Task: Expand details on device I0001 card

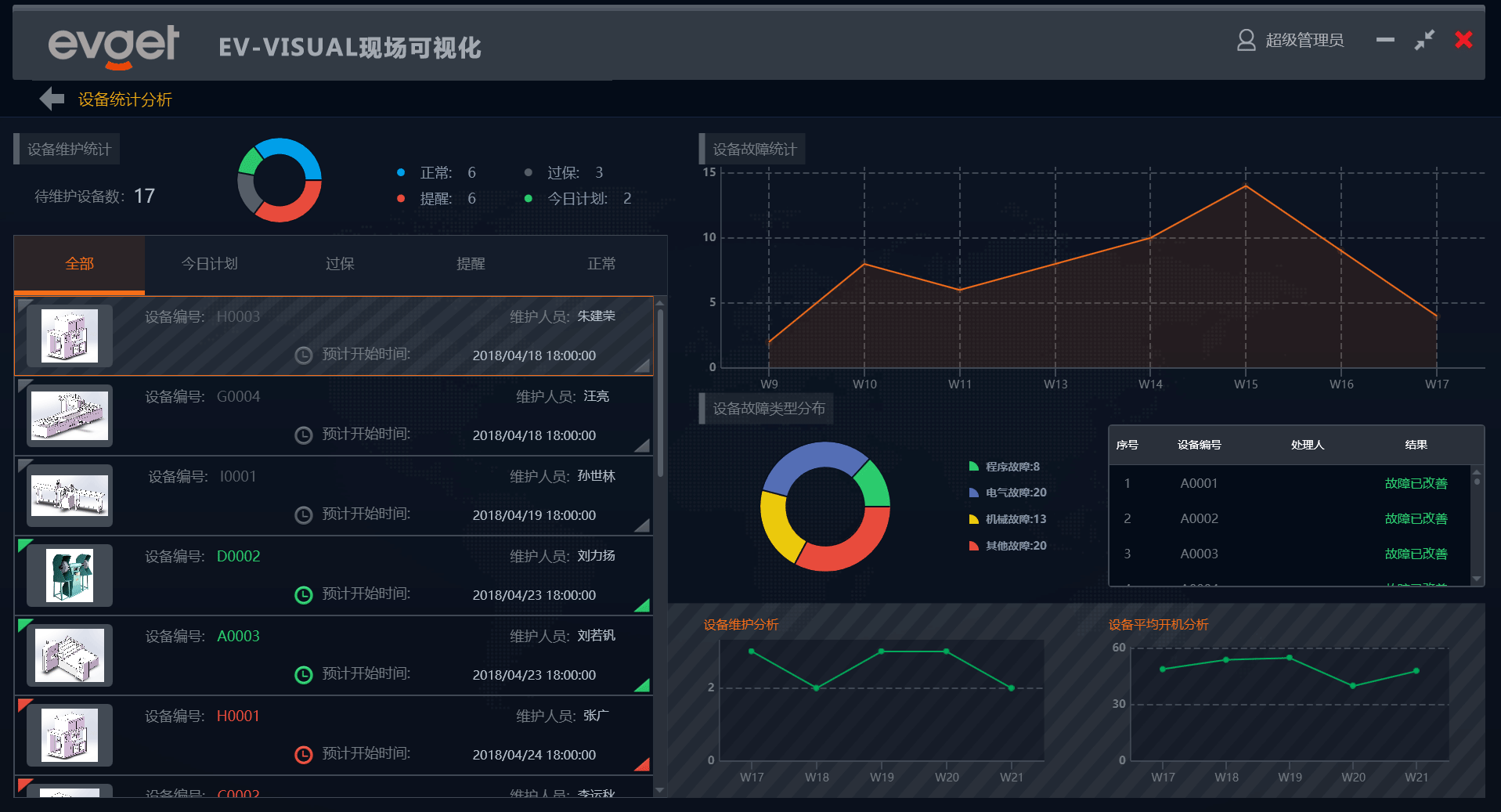Action: tap(642, 525)
